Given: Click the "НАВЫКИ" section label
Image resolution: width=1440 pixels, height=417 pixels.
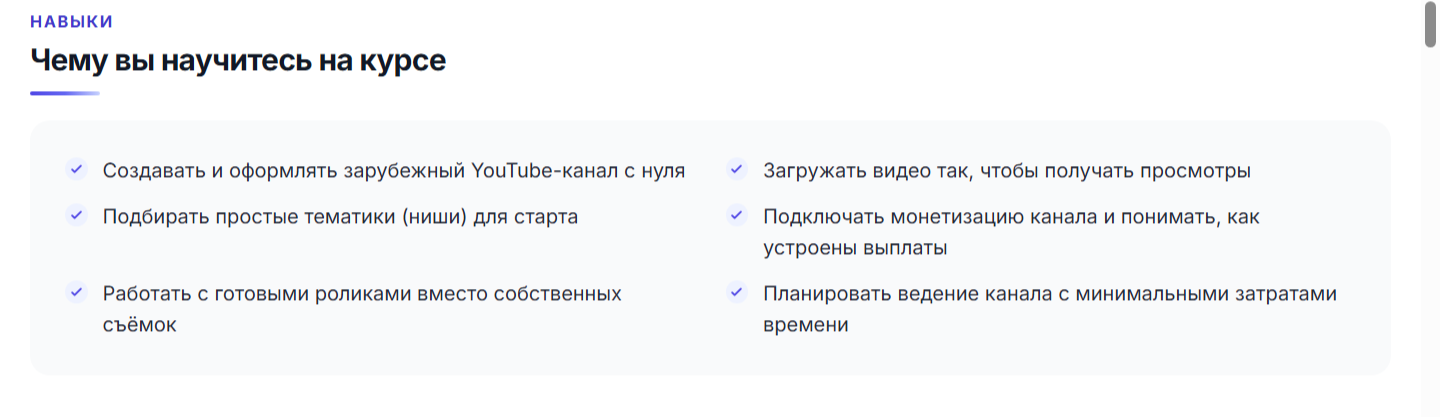Looking at the screenshot, I should tap(71, 22).
